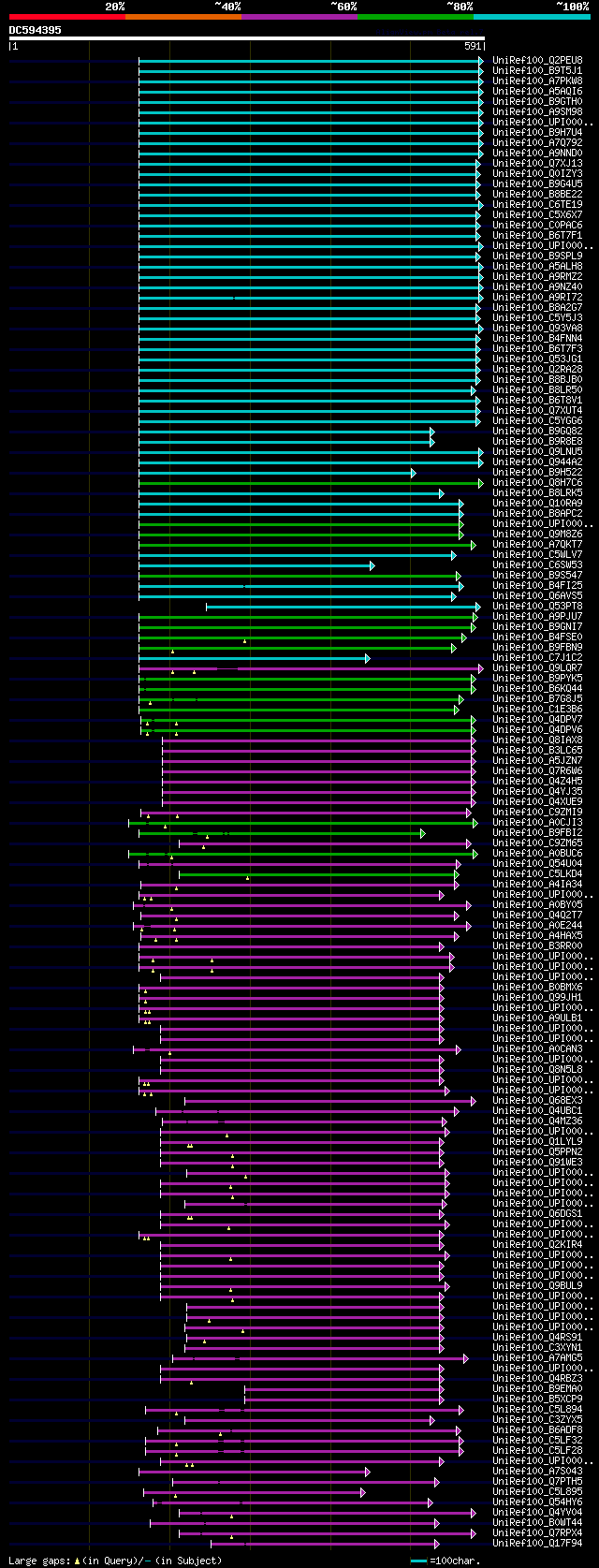
Task: Click the cyan ~100% identity legend segment
Action: [532, 17]
